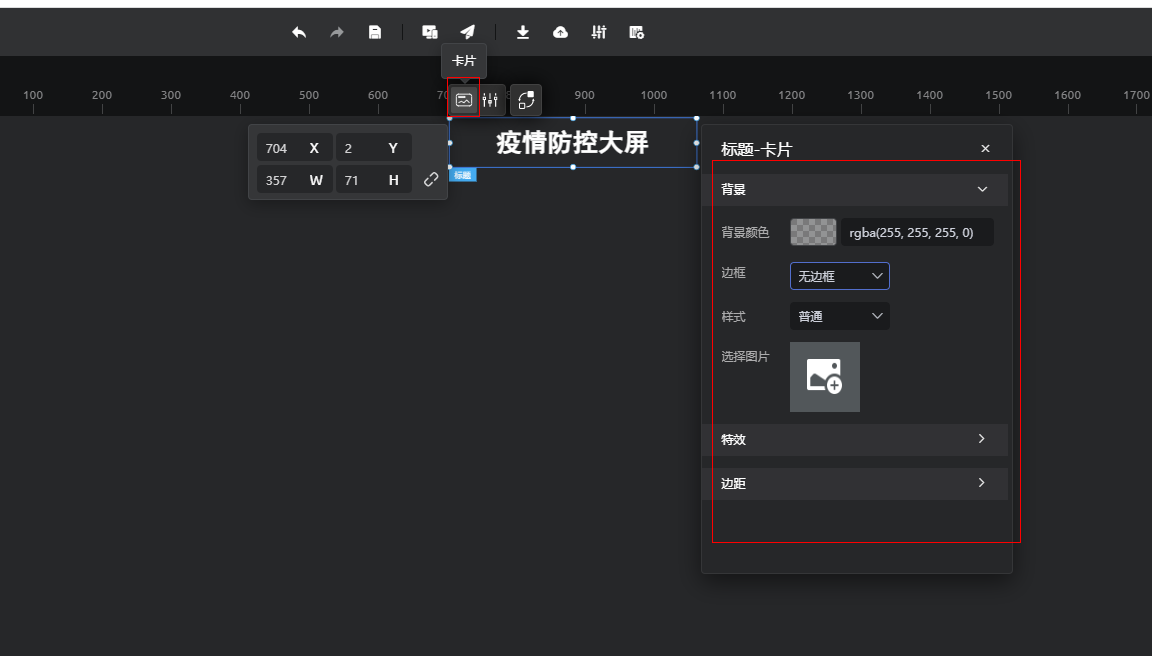
Task: Edit the X position field showing 704
Action: 295,148
